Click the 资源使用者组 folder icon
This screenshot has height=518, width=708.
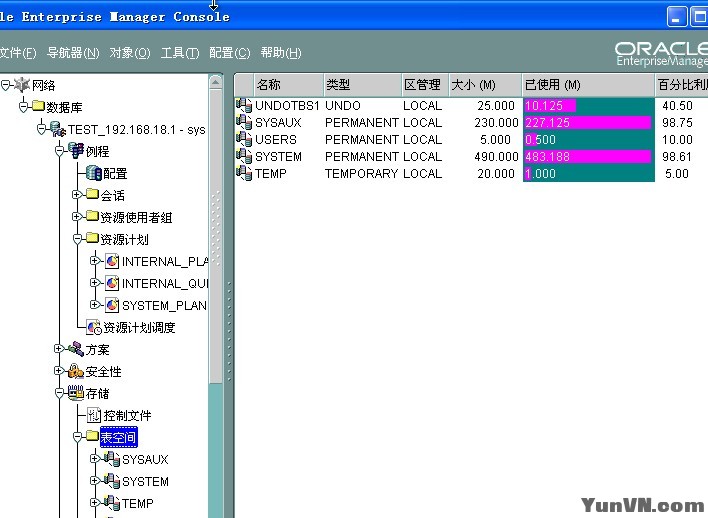coord(92,216)
